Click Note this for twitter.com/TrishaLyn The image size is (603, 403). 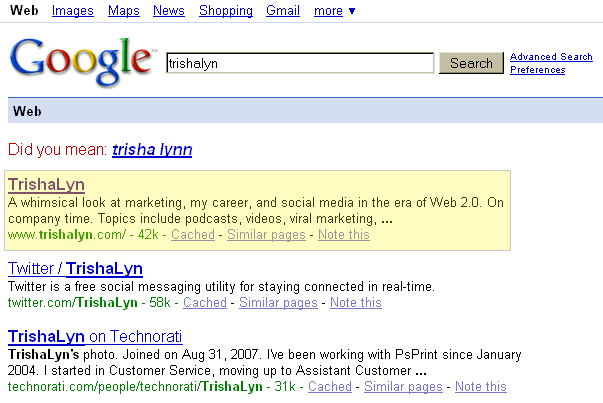click(x=356, y=303)
